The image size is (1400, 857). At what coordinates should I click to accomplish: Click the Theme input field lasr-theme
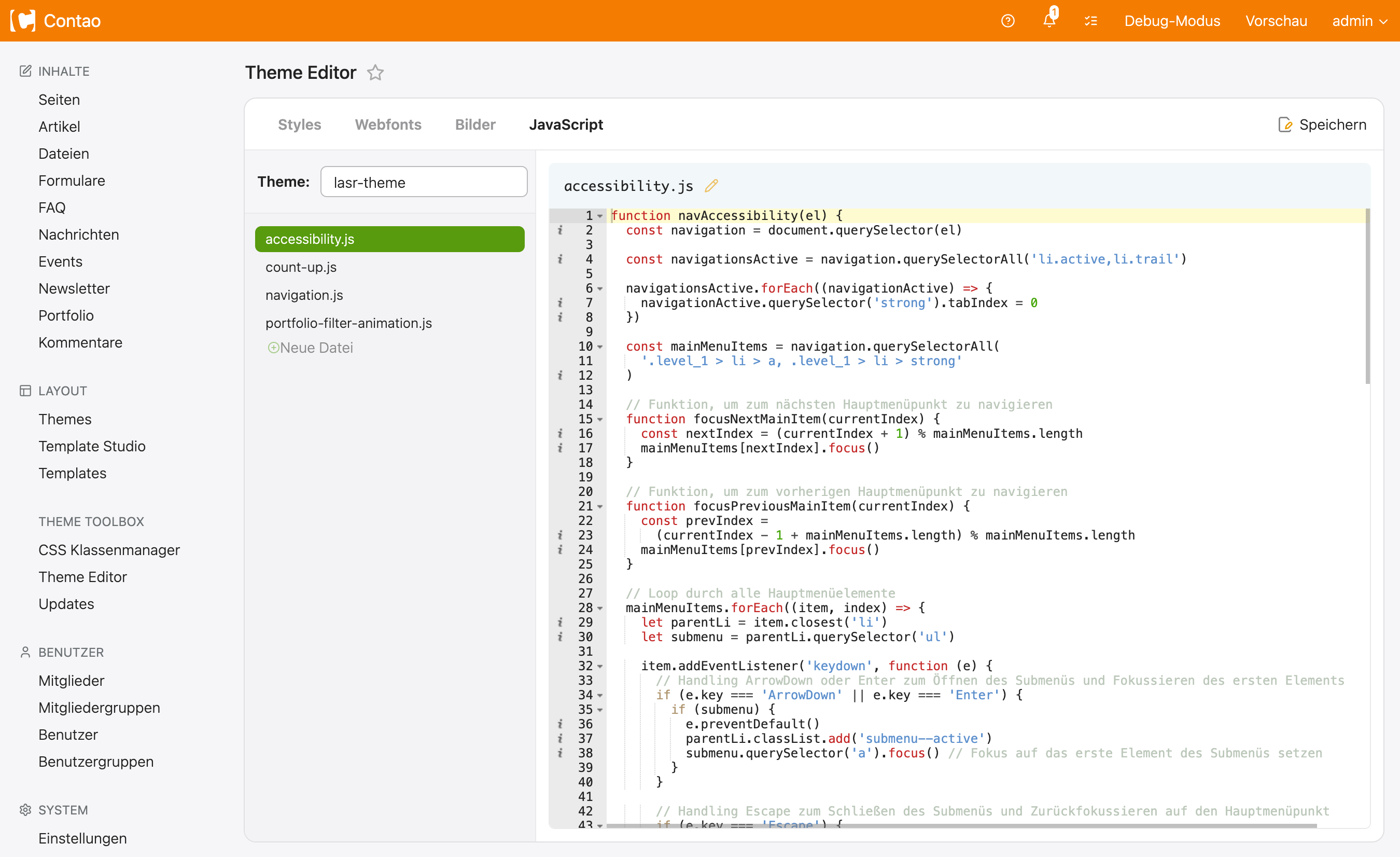click(x=424, y=182)
